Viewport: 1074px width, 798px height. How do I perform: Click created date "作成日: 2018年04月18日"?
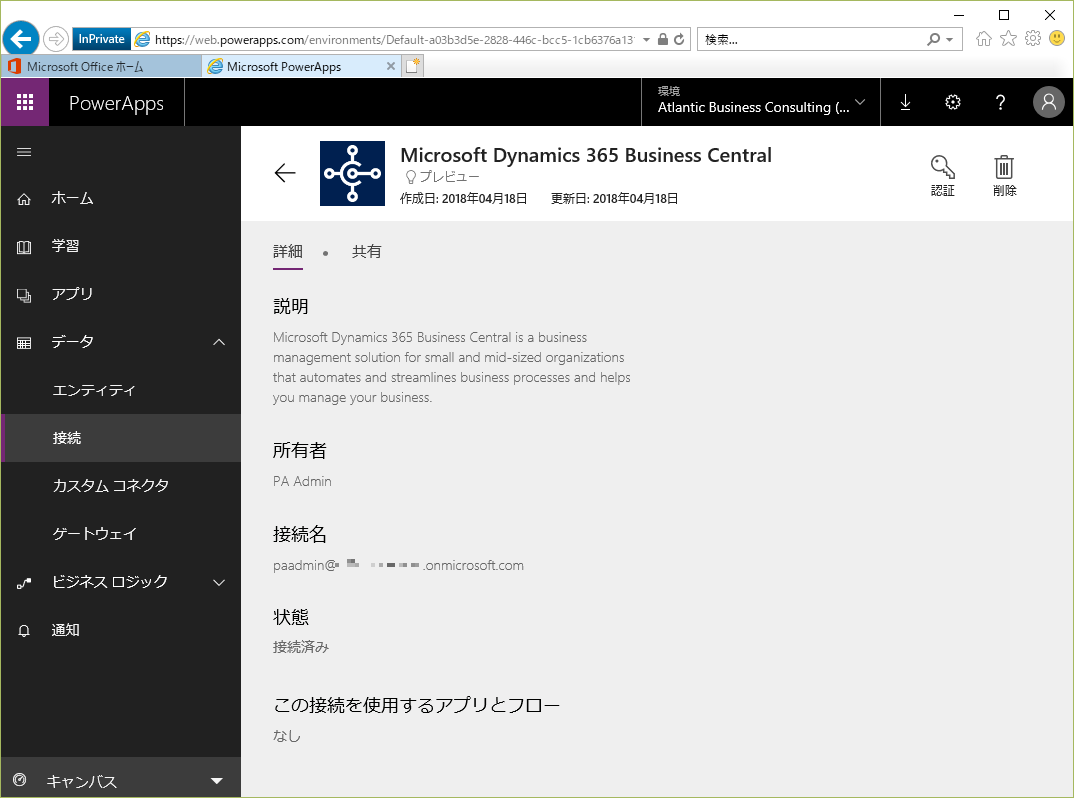point(464,199)
